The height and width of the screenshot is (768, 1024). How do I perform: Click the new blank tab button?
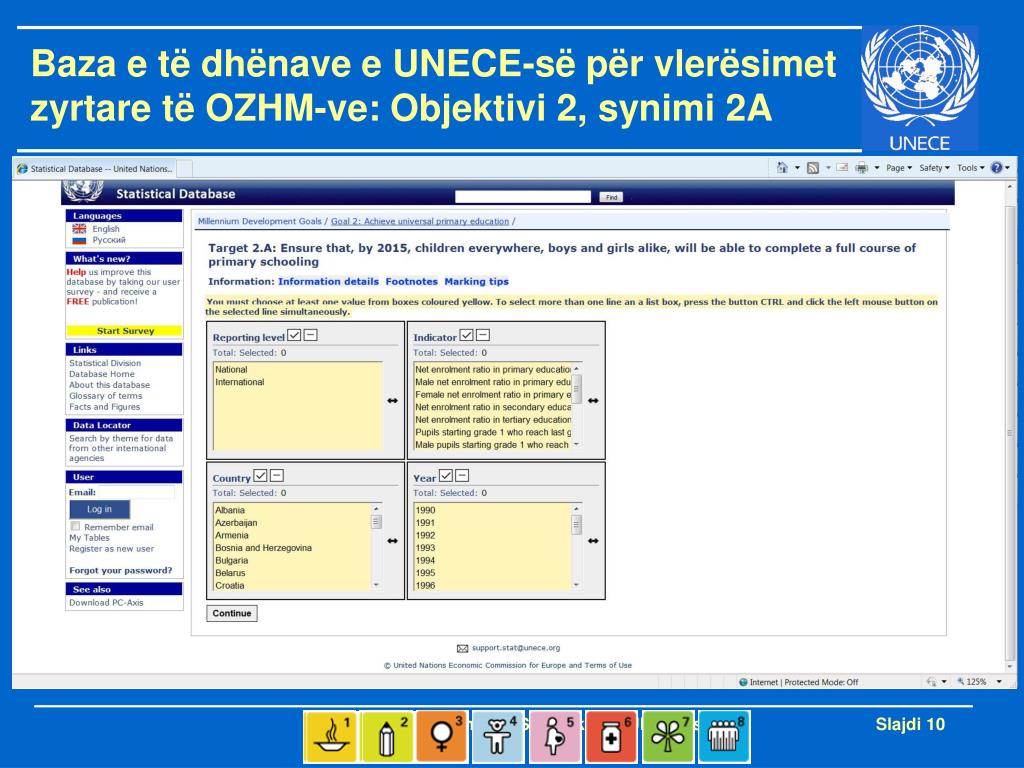[x=185, y=168]
